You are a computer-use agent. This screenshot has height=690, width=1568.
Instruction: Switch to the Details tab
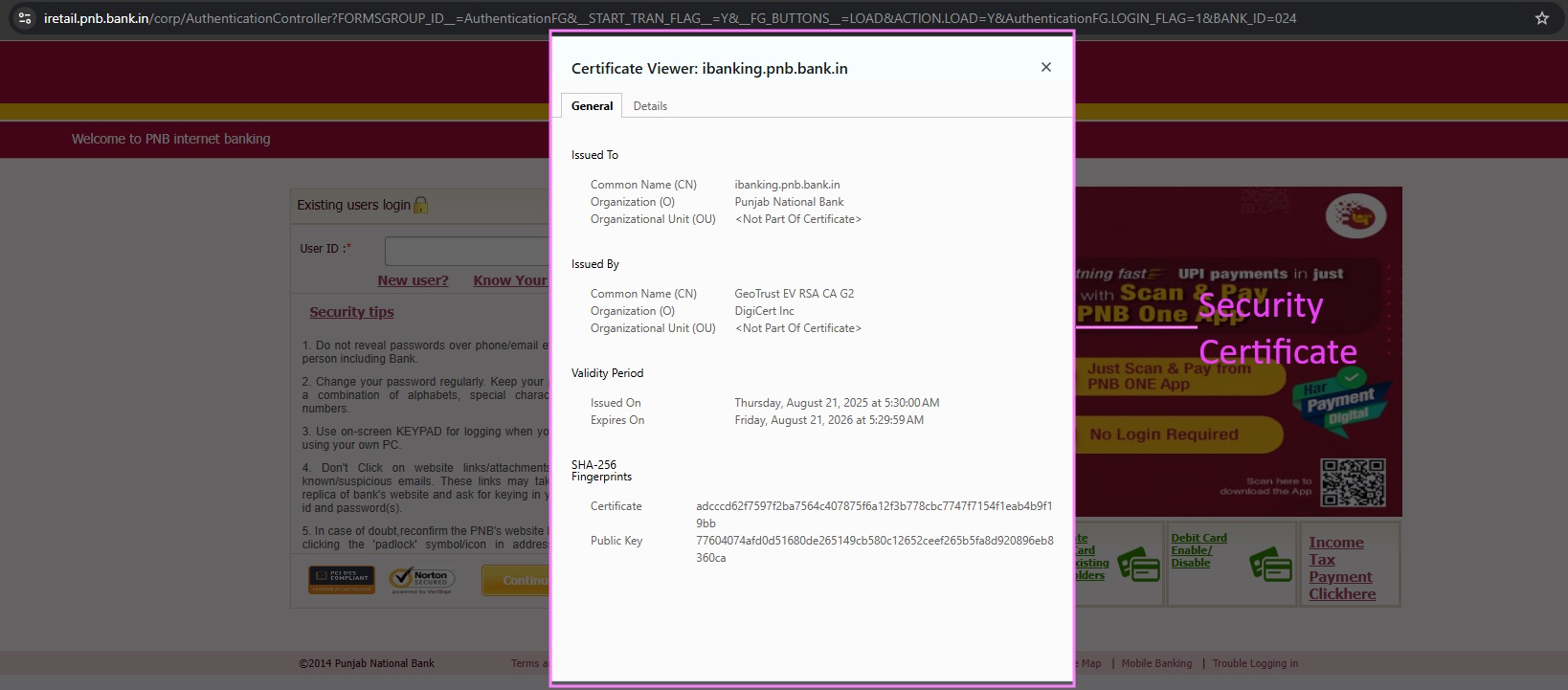(x=650, y=106)
